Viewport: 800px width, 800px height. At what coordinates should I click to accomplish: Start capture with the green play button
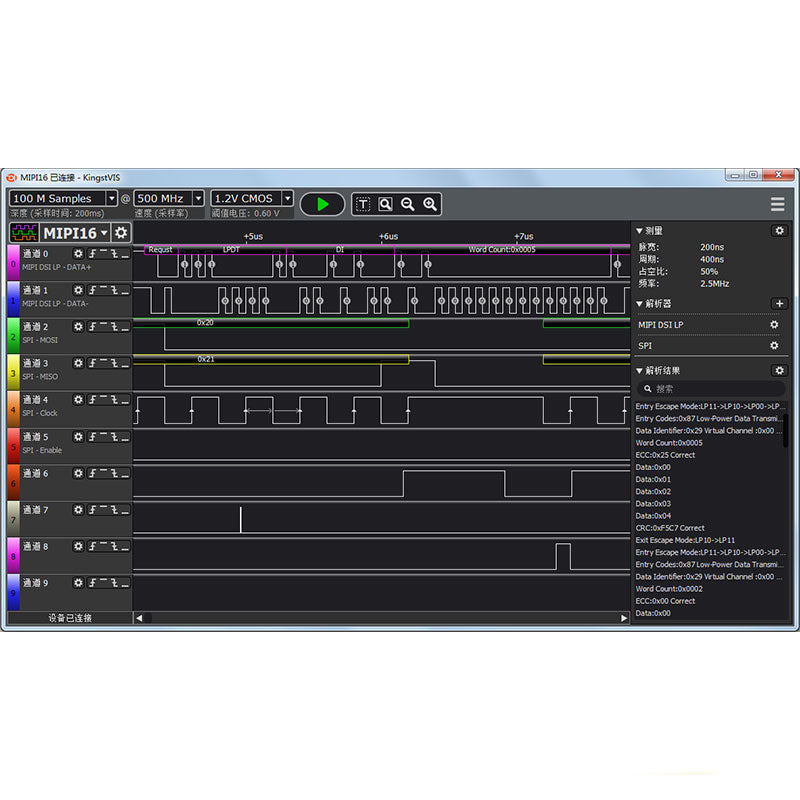(322, 204)
